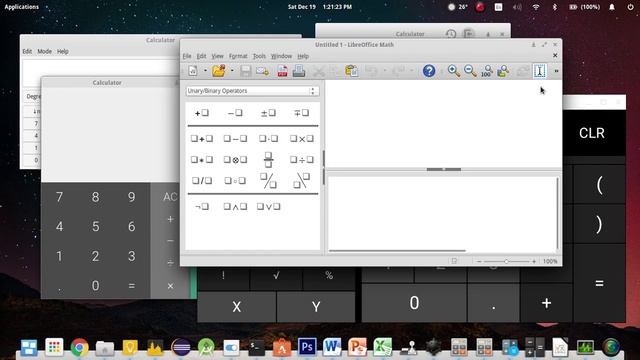Click the Zoom In magnifier icon
Screen dimensions: 640x360
(x=453, y=71)
